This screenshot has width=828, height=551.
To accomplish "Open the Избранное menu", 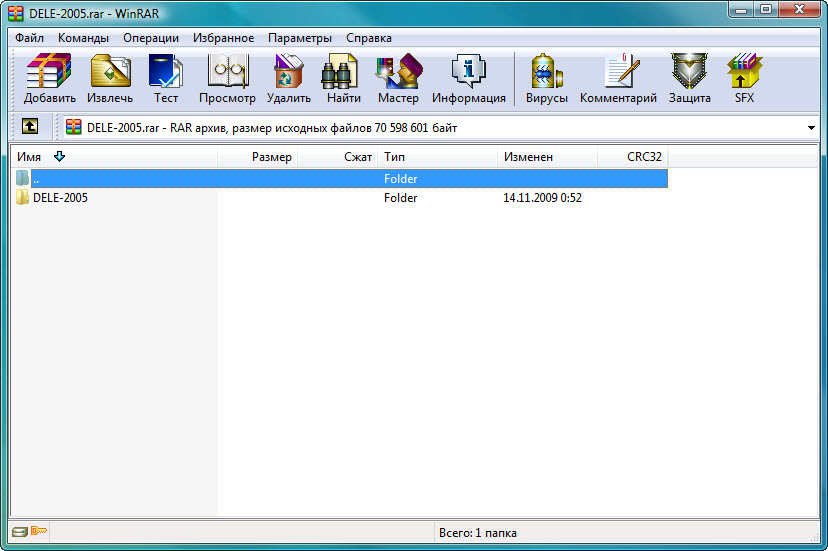I will (x=223, y=38).
